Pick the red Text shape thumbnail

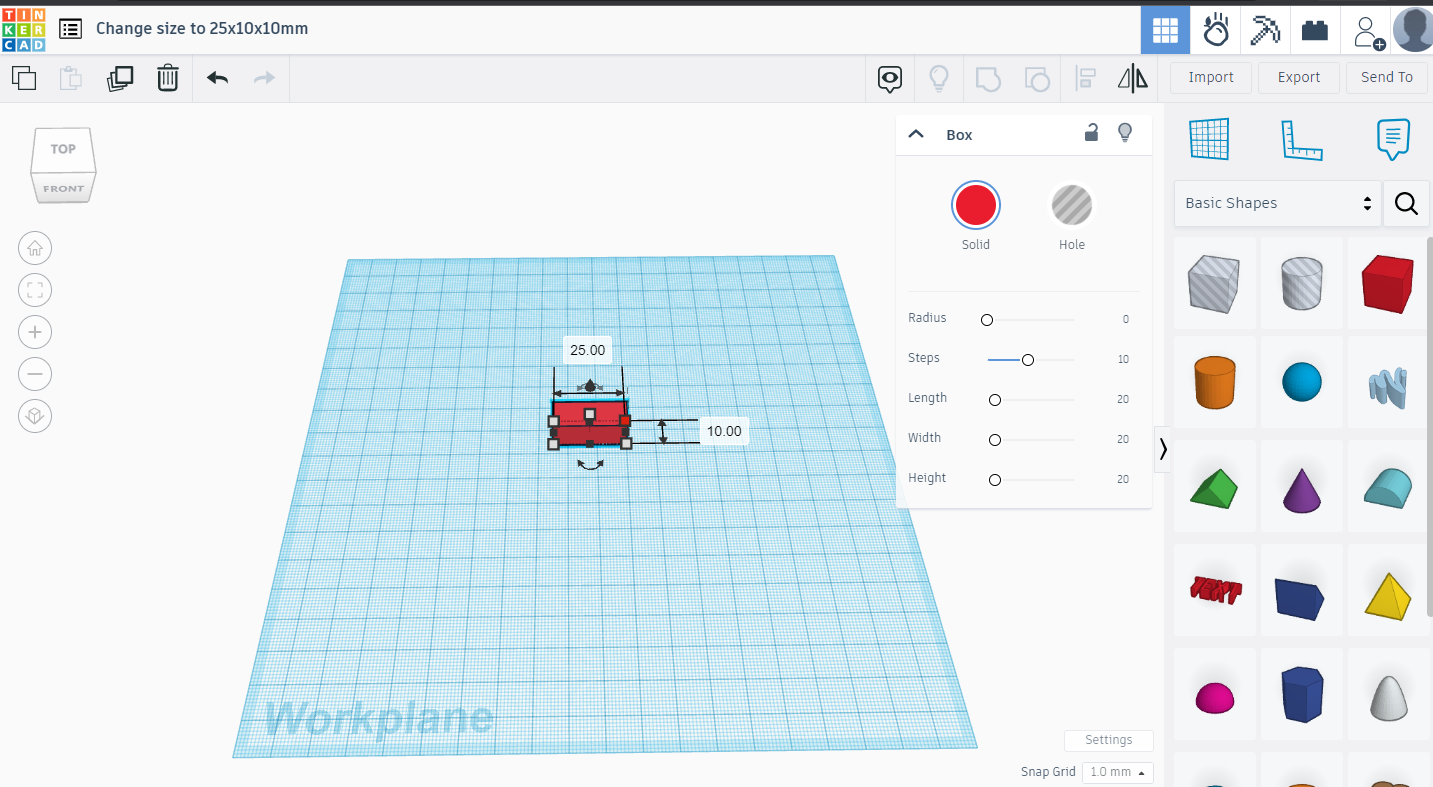click(x=1215, y=590)
